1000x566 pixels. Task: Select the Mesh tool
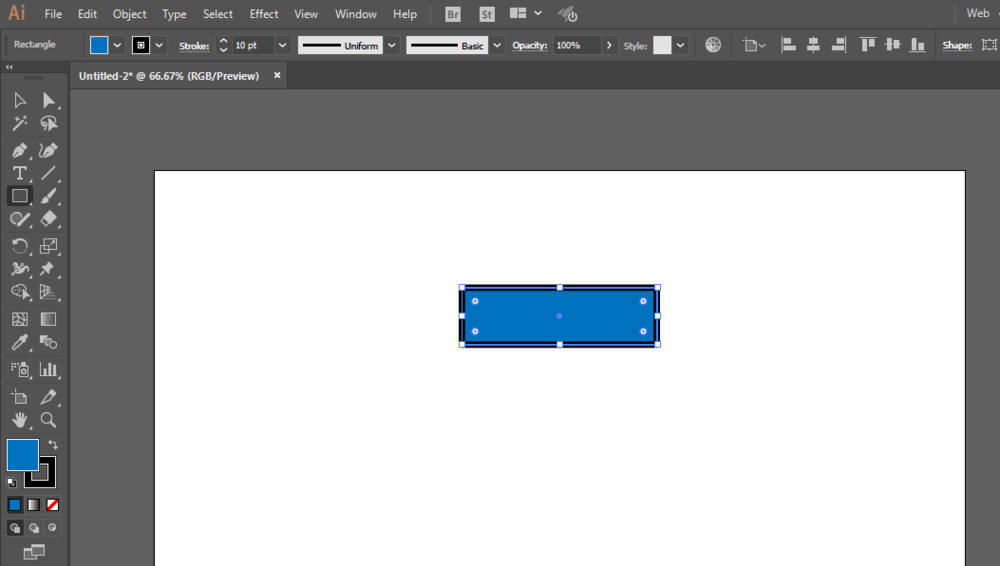(20, 319)
